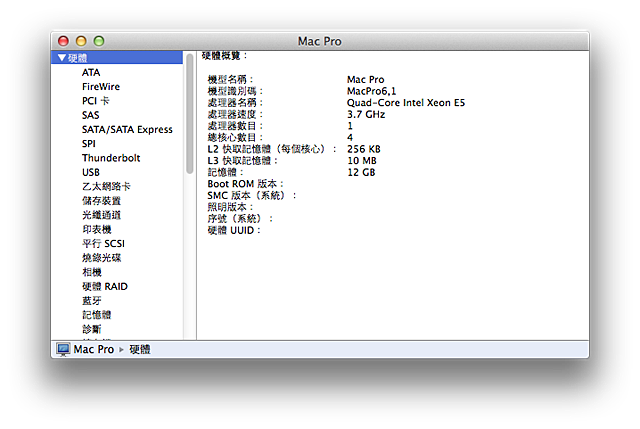Click the 256 KB L2 cache value
This screenshot has width=640, height=429.
[364, 149]
